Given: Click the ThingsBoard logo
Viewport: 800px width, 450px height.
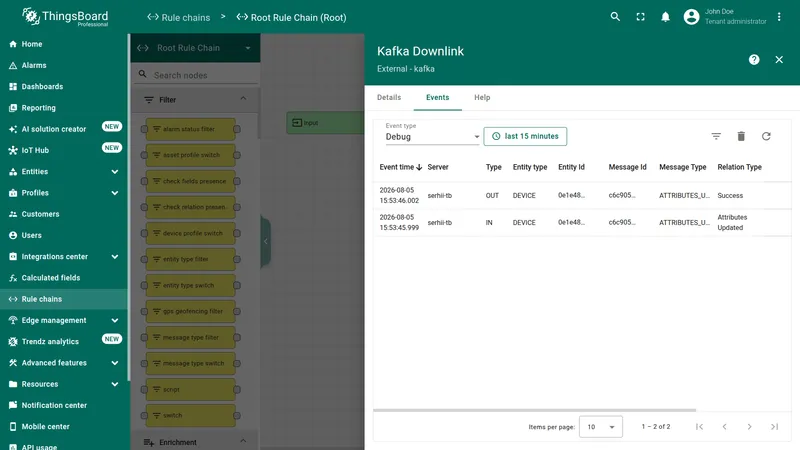Looking at the screenshot, I should coord(65,17).
